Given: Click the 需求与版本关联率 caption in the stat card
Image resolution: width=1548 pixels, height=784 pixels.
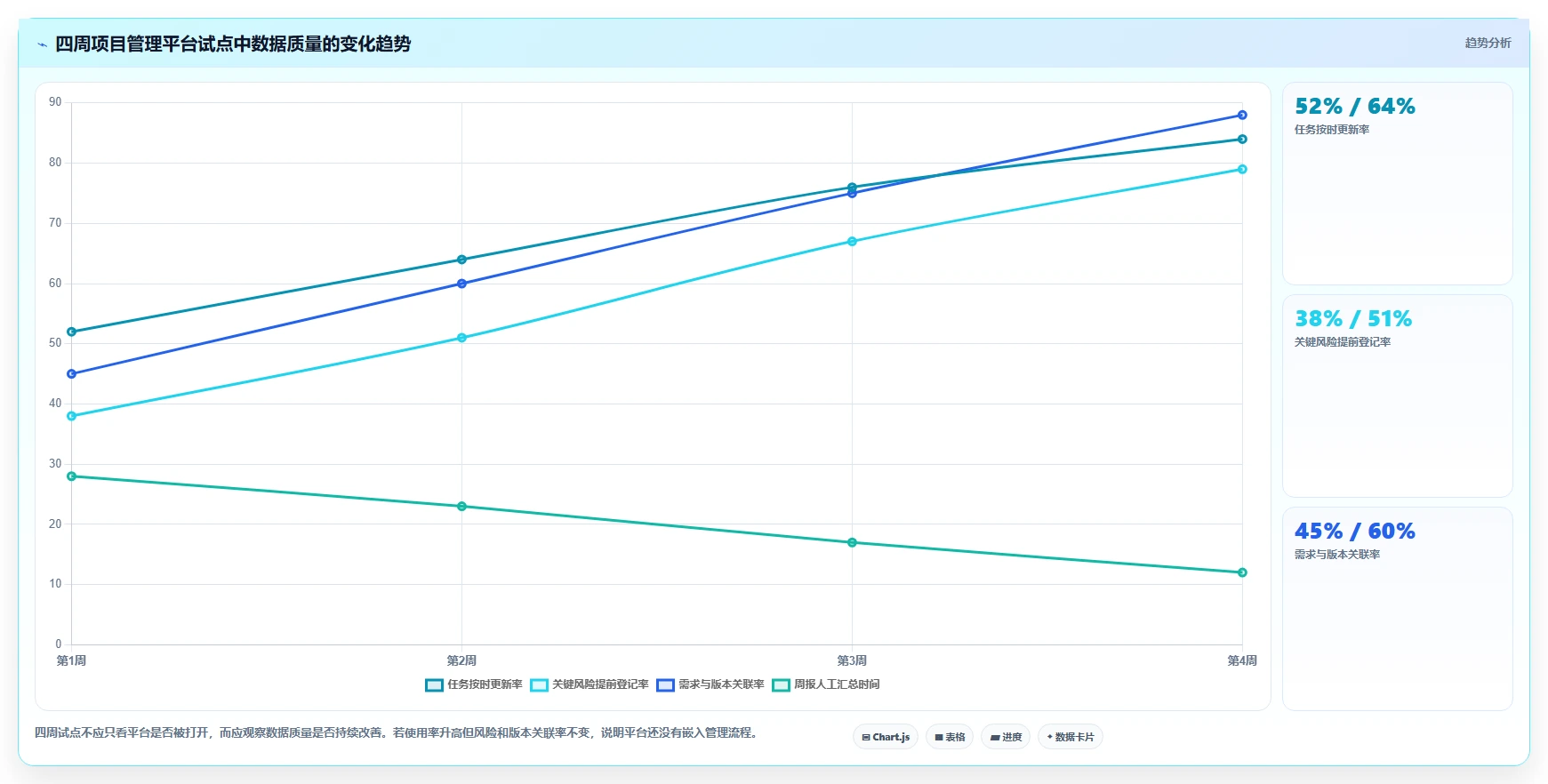Looking at the screenshot, I should 1337,555.
